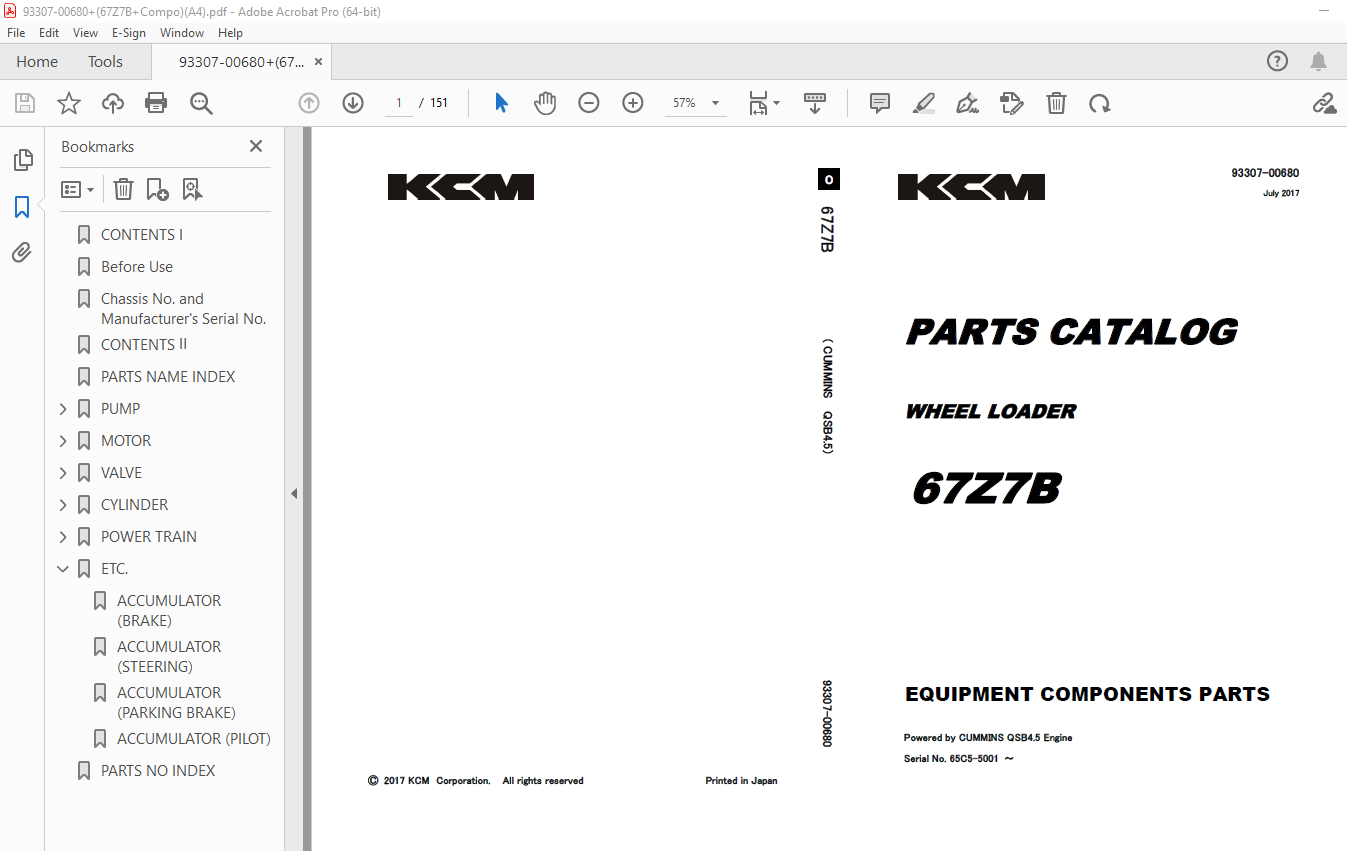
Task: Add a sticky note comment
Action: point(880,103)
